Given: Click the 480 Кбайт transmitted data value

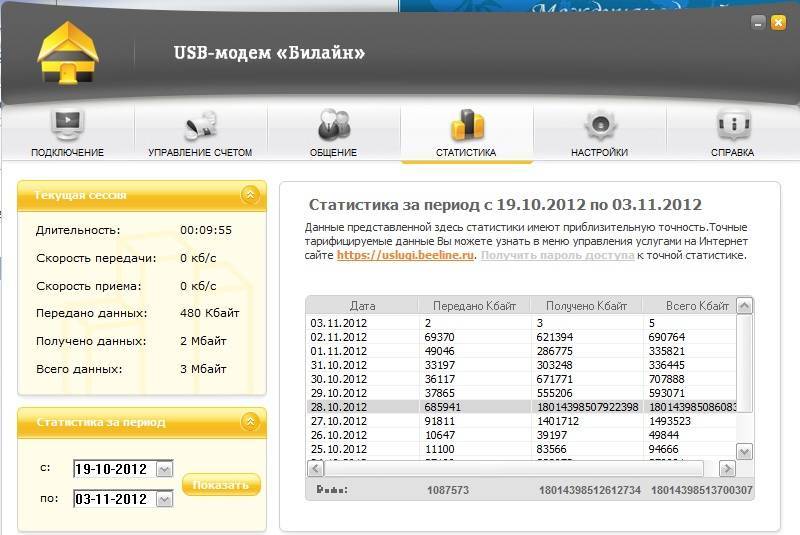Looking at the screenshot, I should pyautogui.click(x=210, y=313).
